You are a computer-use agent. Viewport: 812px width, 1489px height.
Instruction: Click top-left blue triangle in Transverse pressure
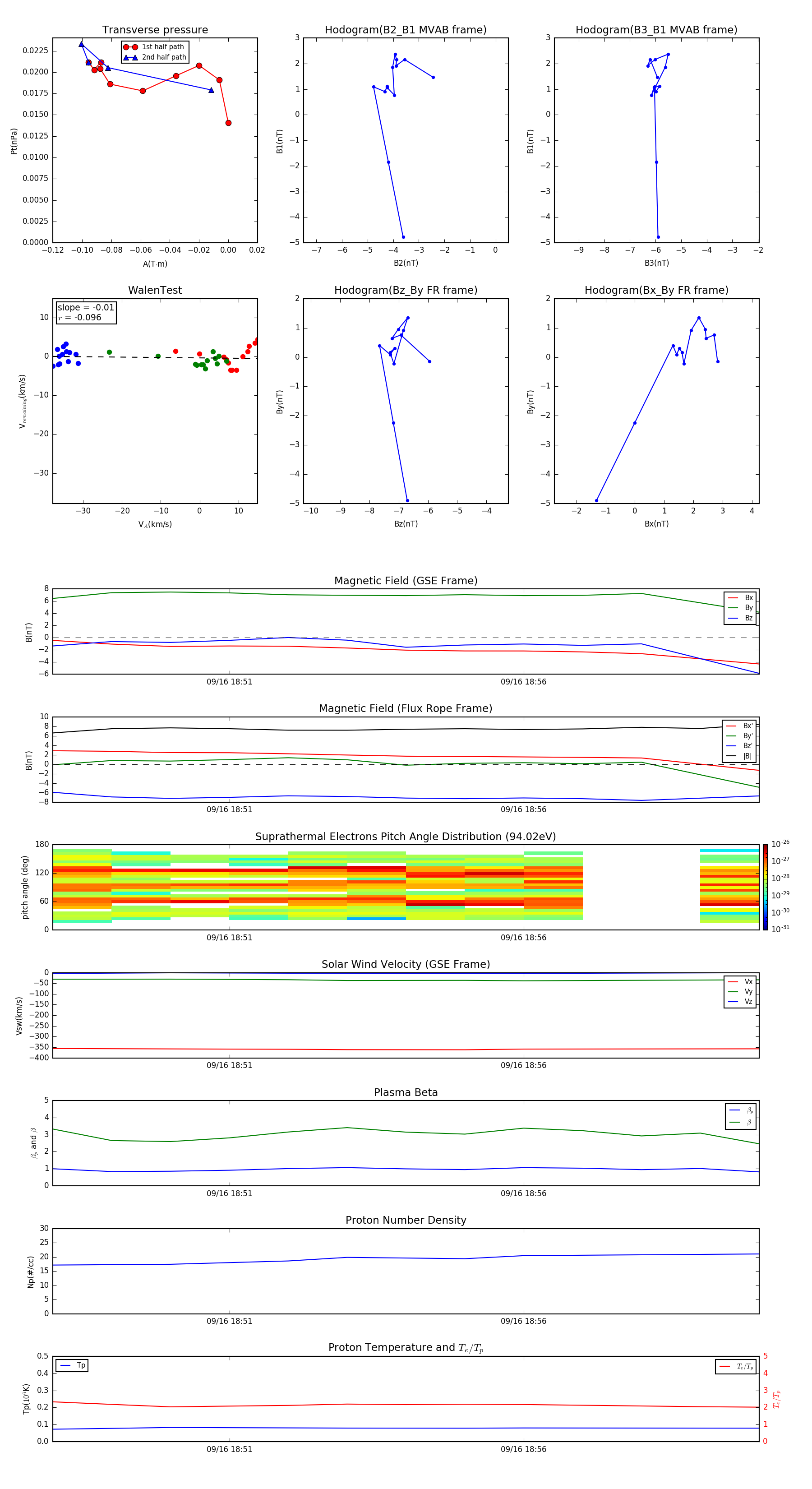click(81, 44)
